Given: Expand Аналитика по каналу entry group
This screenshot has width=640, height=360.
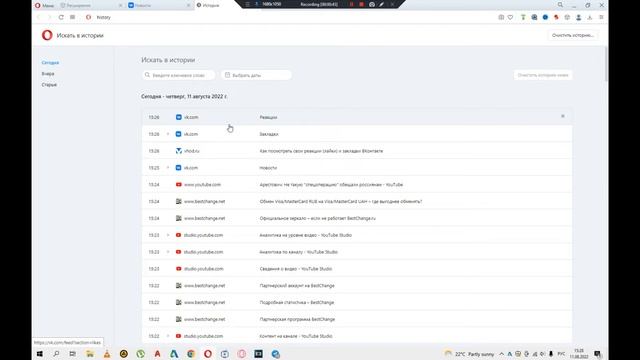Looking at the screenshot, I should coord(168,252).
